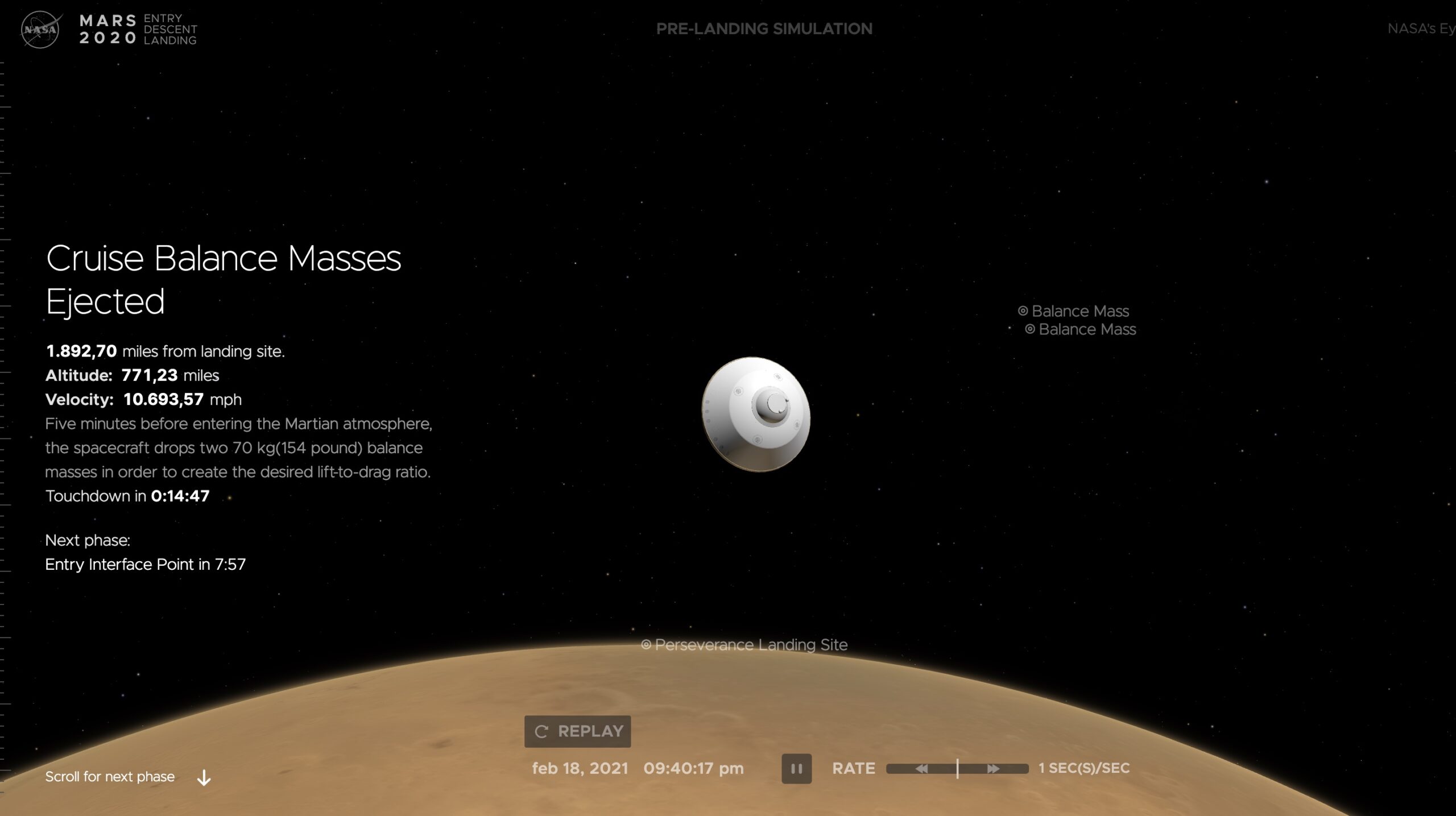Open the NASA's Eyes link
1456x816 pixels.
1420,28
